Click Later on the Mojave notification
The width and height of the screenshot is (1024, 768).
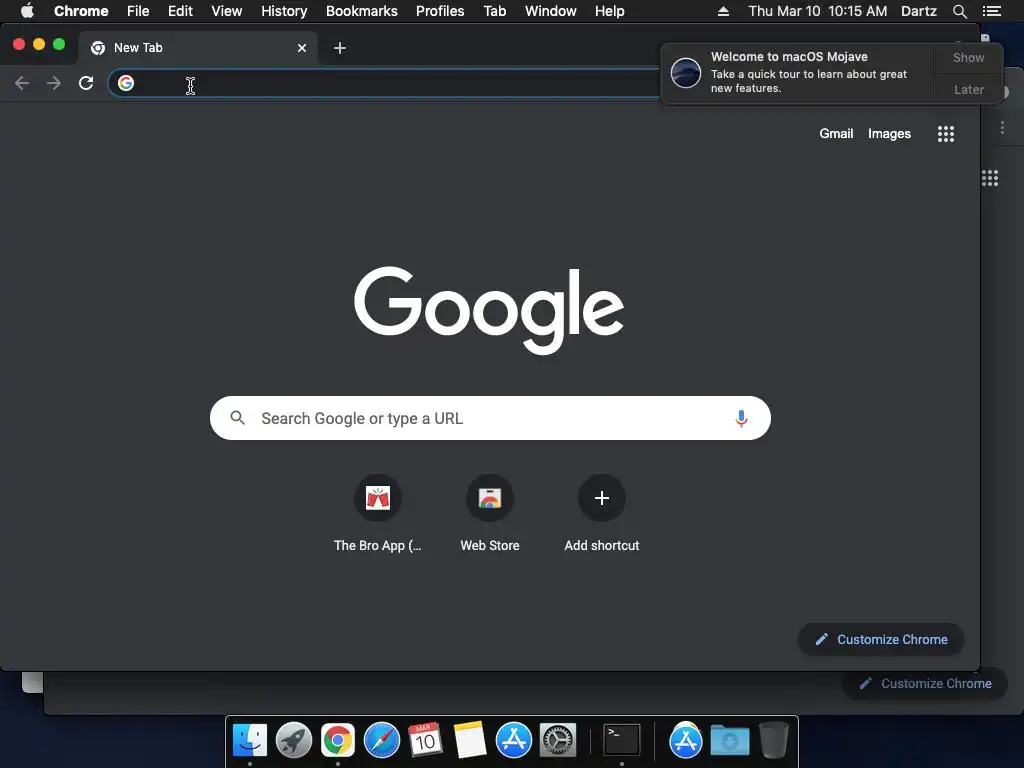point(968,89)
